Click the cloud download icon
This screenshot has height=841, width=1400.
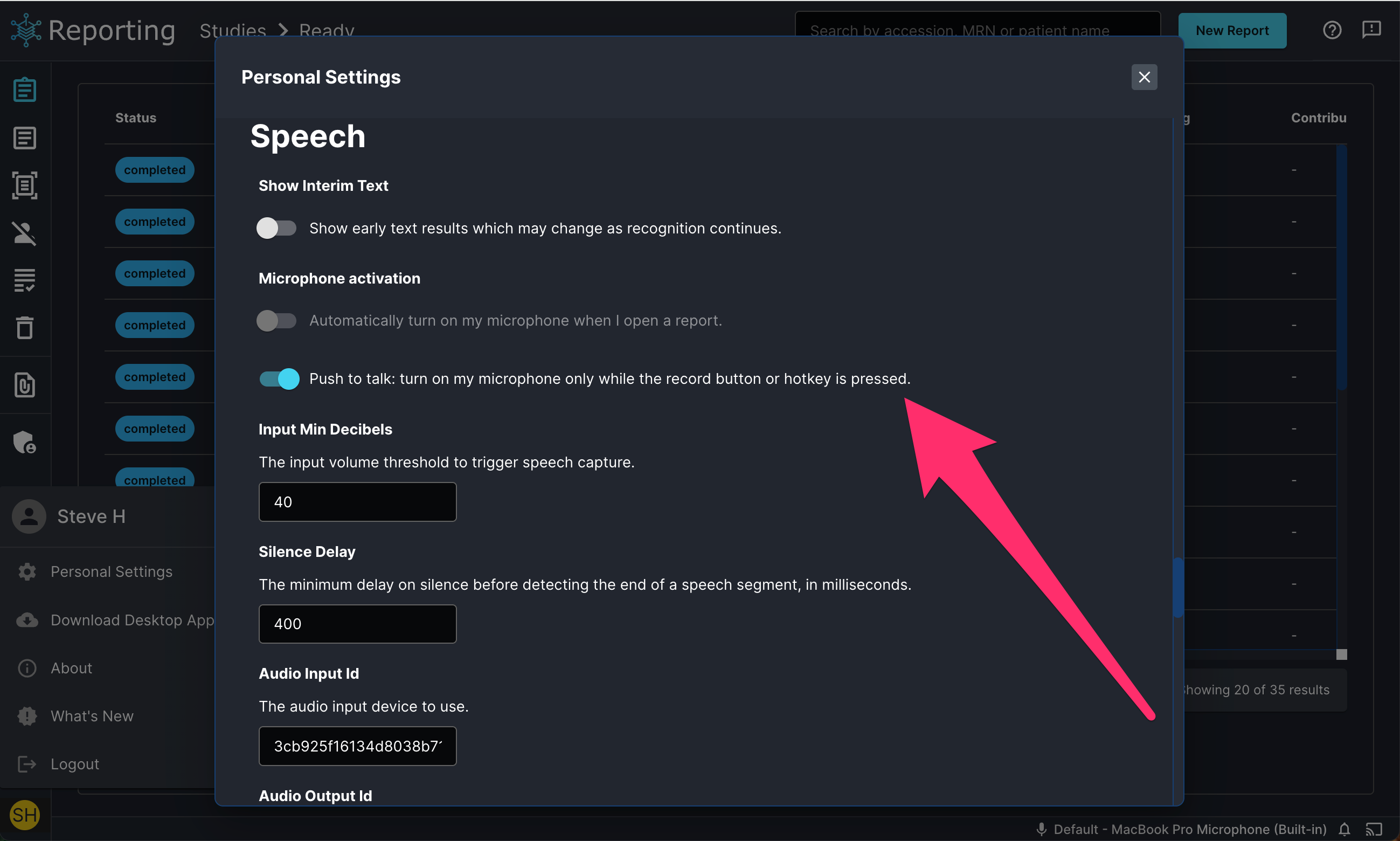tap(27, 620)
